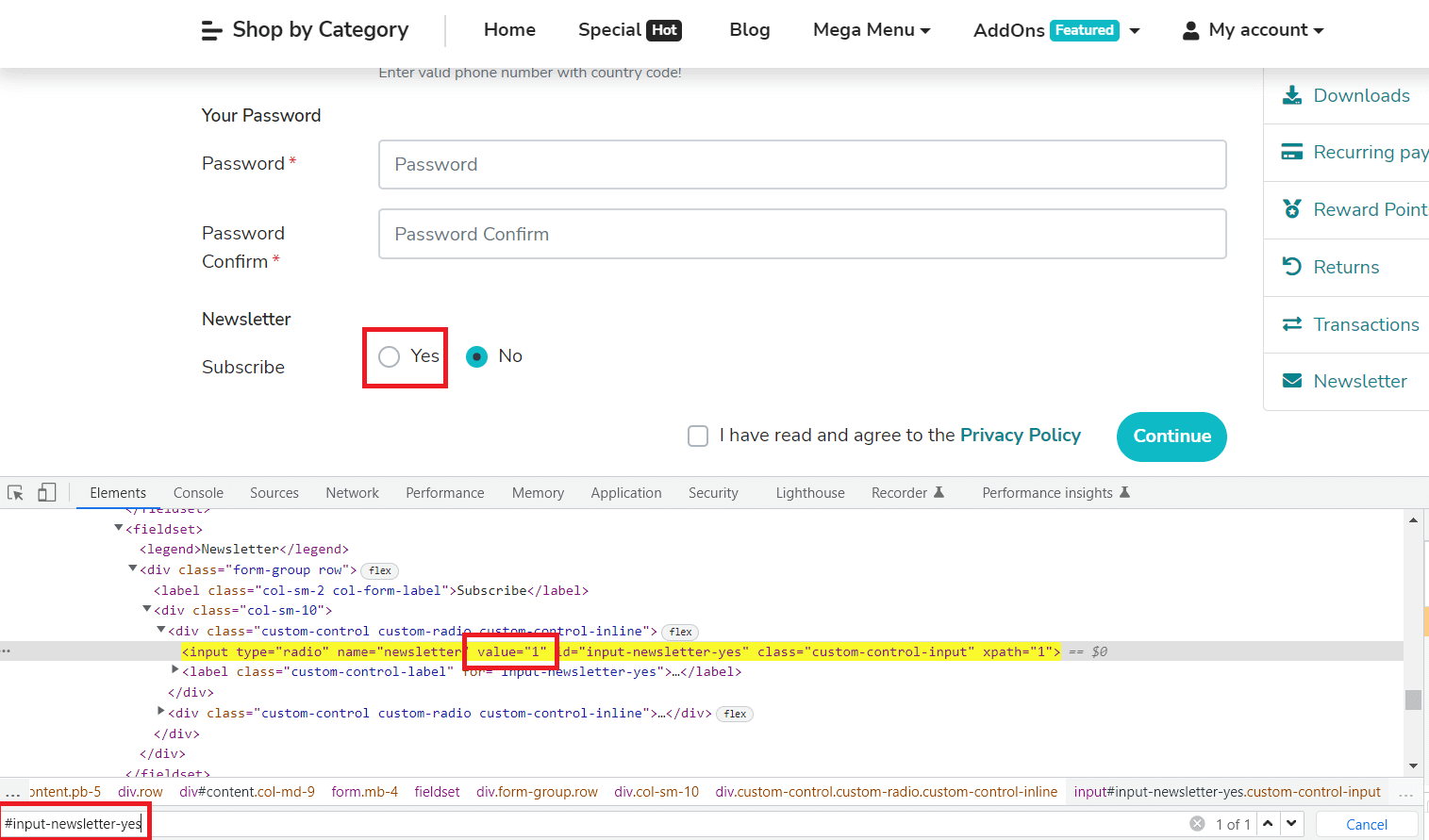Expand the Mega Menu dropdown

click(871, 30)
